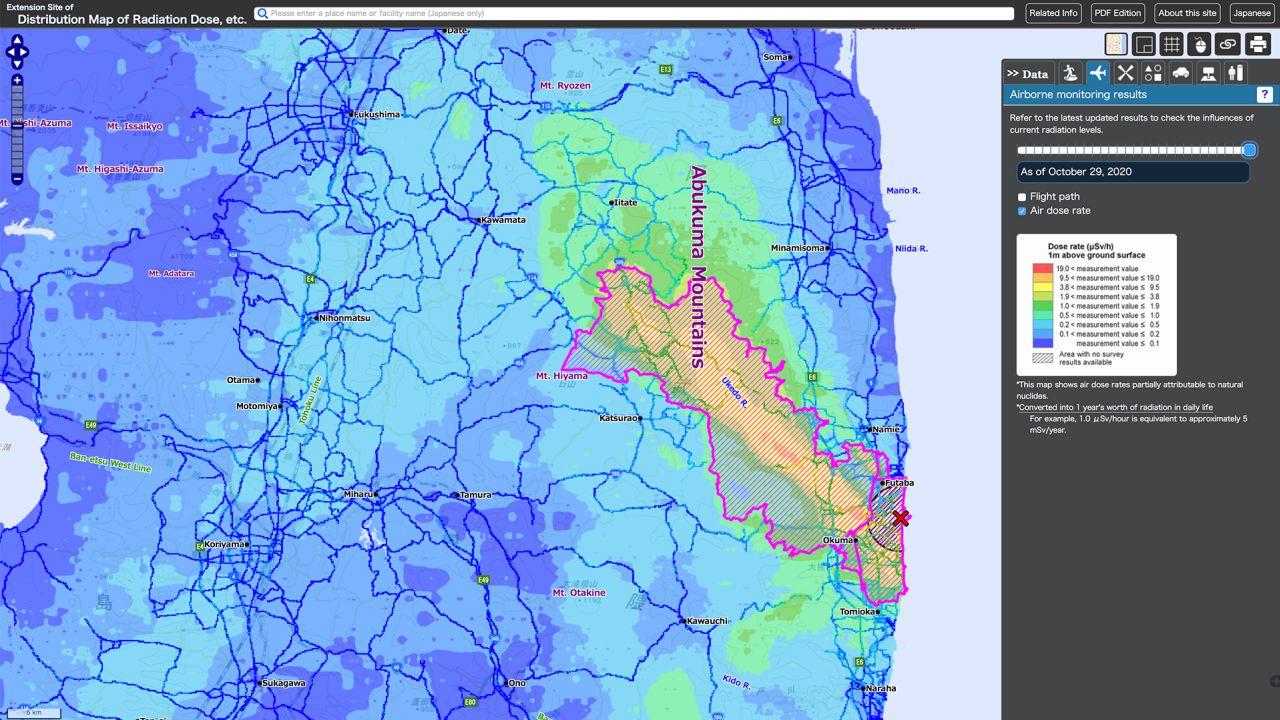Click the Futaba town label
The height and width of the screenshot is (720, 1280).
tap(899, 483)
